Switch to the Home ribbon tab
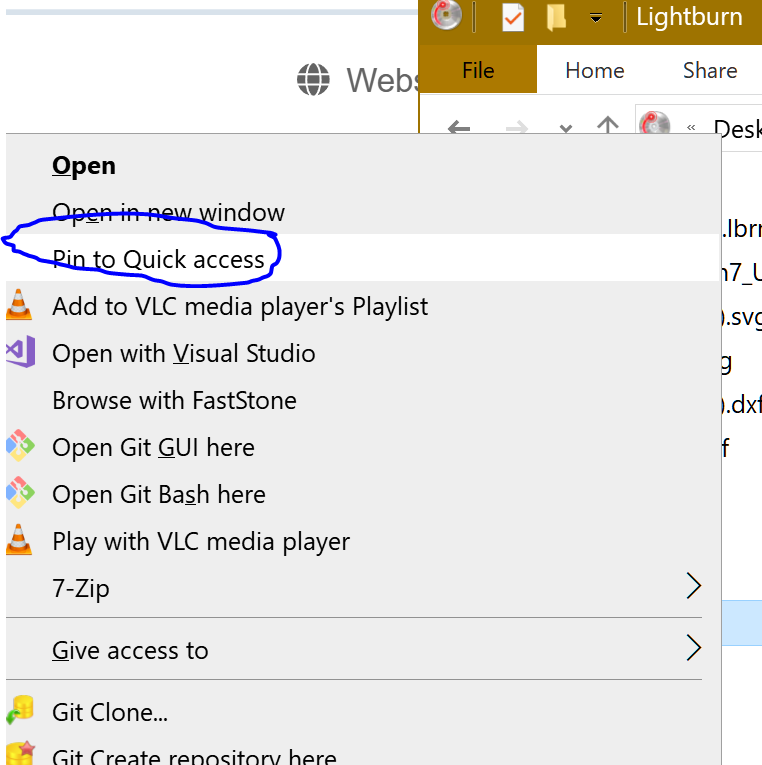Screen dimensions: 762x765 (x=594, y=70)
